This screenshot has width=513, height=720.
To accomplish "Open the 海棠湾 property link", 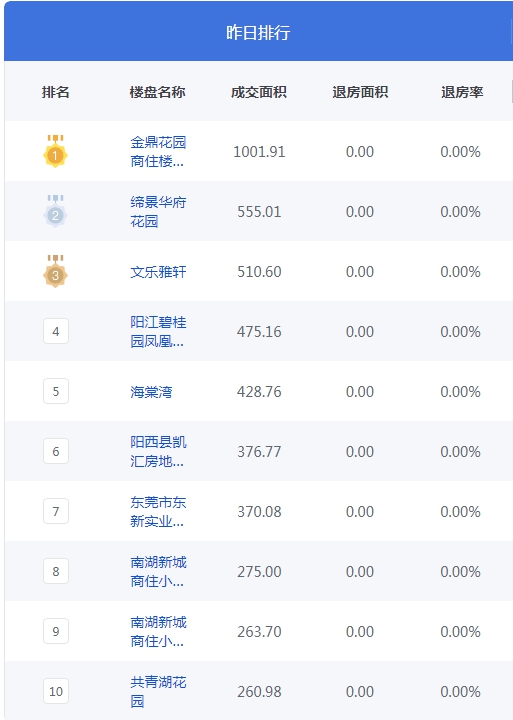I will 151,392.
